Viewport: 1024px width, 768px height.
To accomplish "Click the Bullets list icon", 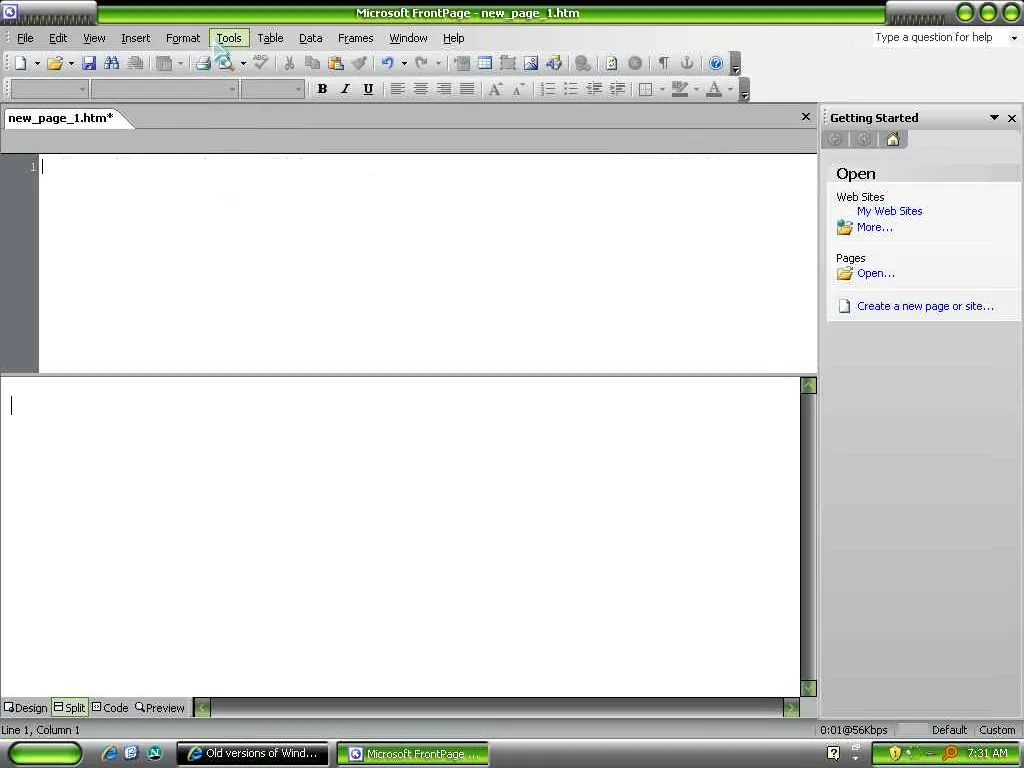I will tap(571, 89).
